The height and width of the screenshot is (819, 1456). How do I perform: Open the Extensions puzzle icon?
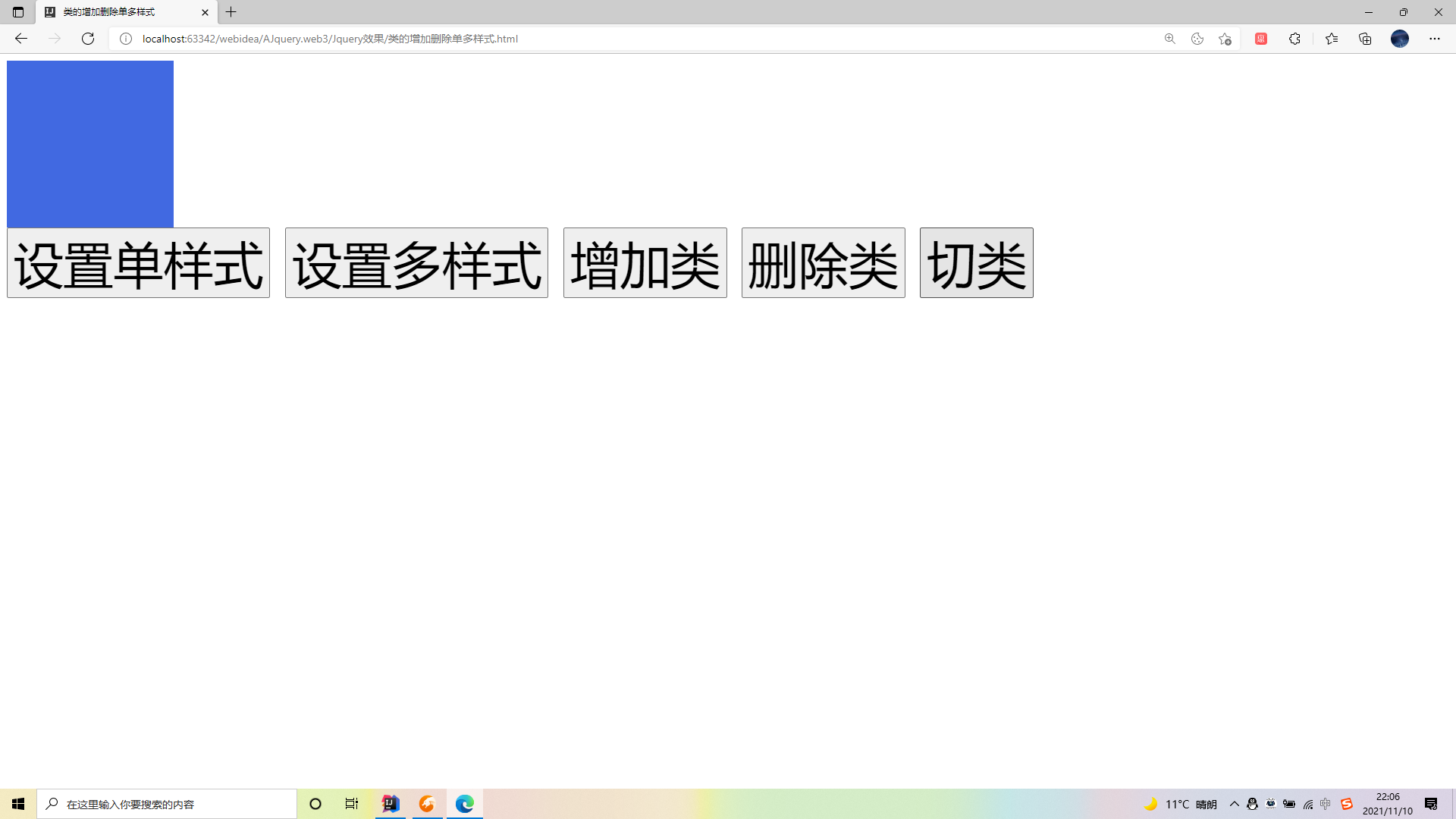click(x=1294, y=39)
